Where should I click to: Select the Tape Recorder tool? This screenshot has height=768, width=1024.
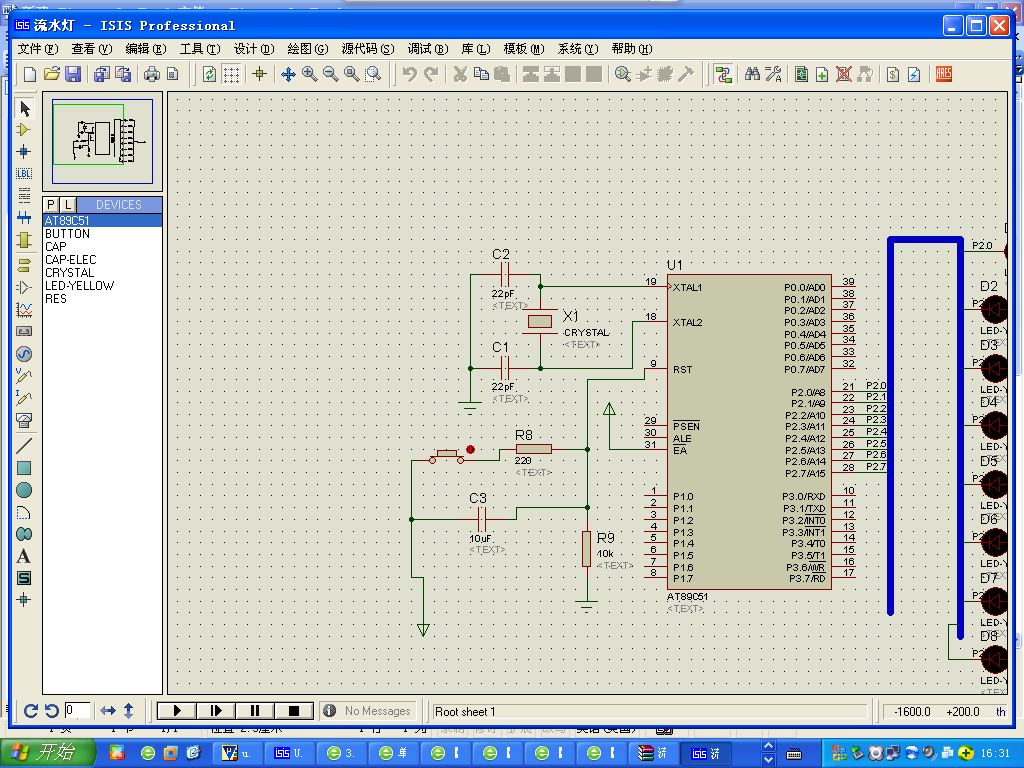coord(24,331)
